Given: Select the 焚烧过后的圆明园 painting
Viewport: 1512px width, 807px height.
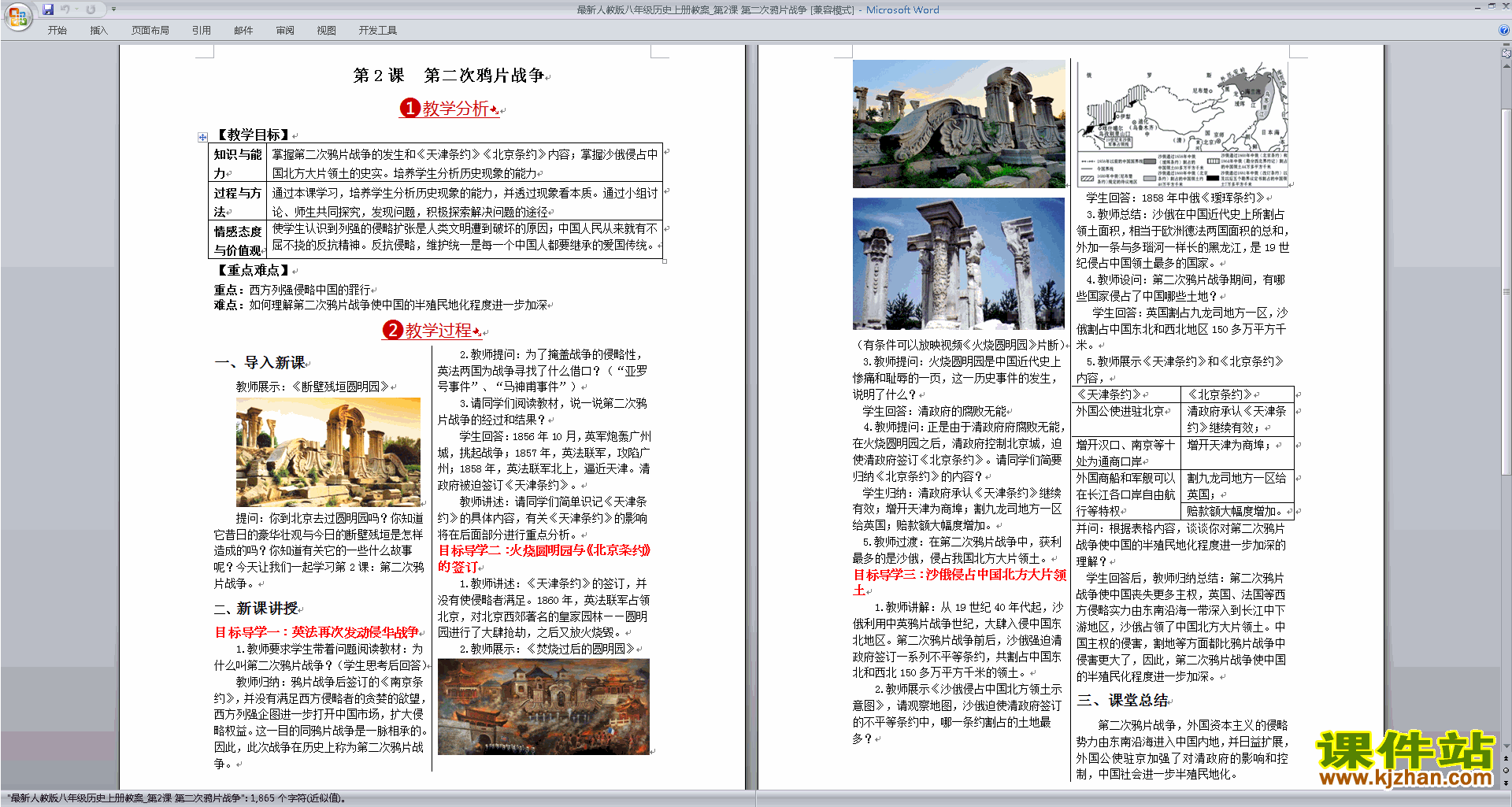Looking at the screenshot, I should (543, 706).
